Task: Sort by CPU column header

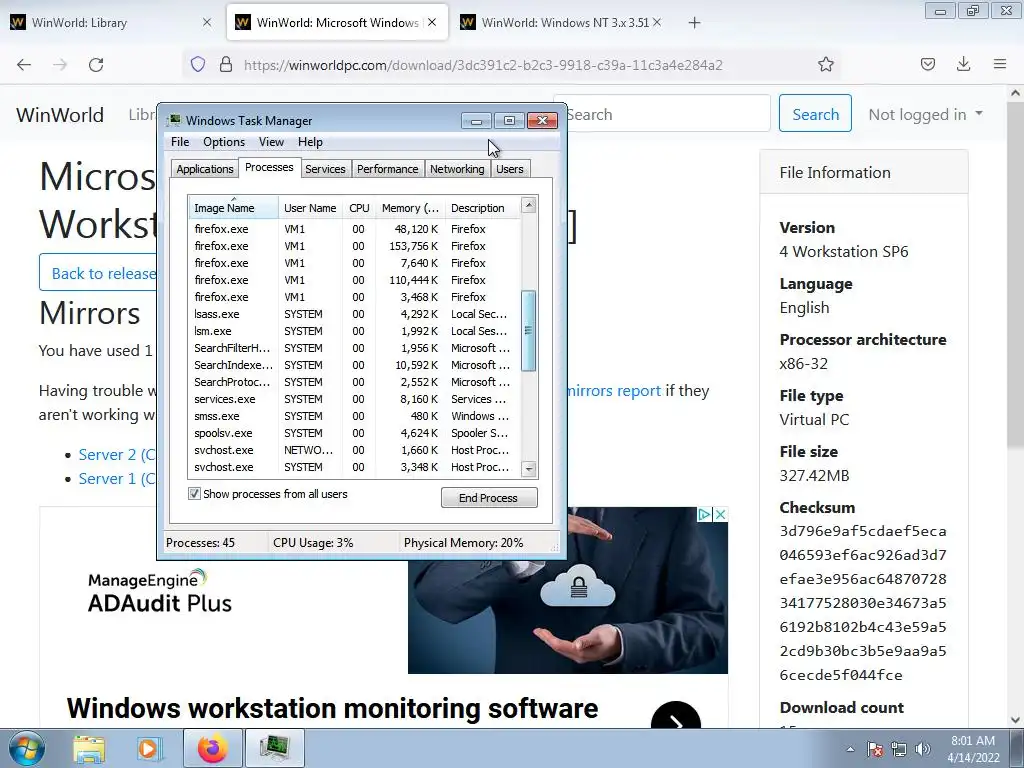Action: click(x=359, y=208)
